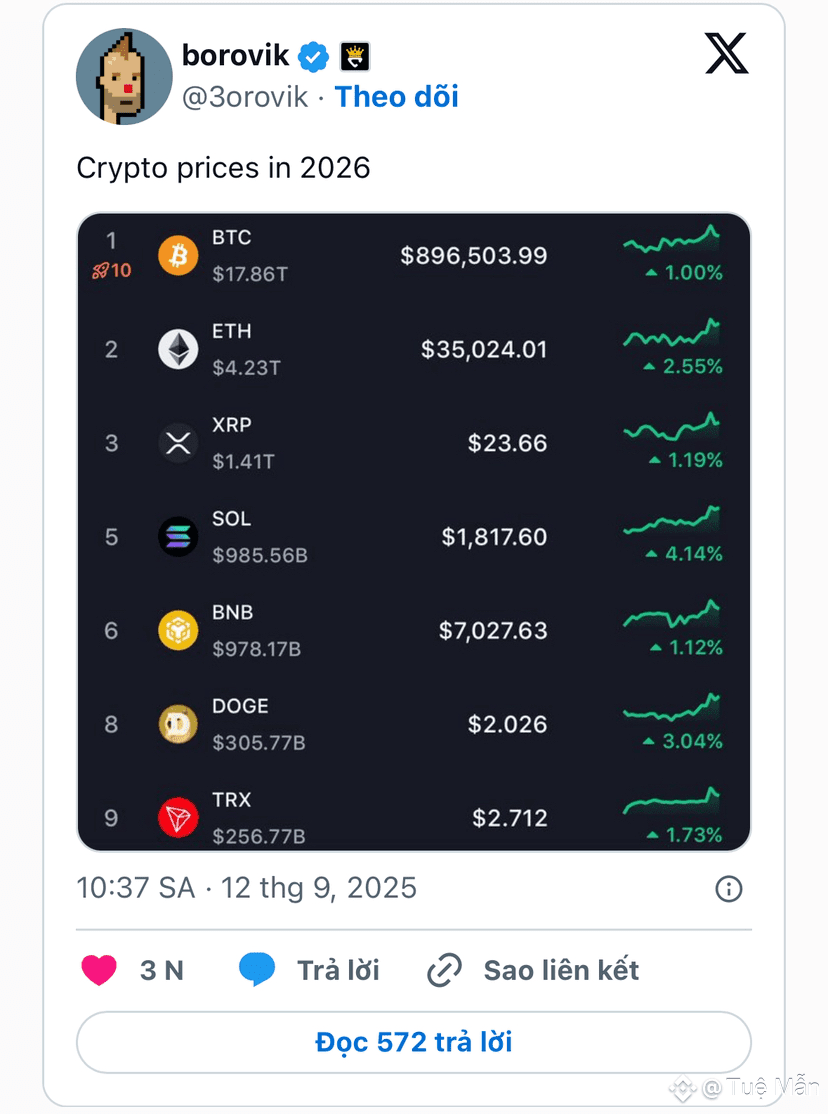The width and height of the screenshot is (828, 1114).
Task: Read 572 replies button
Action: [414, 1042]
